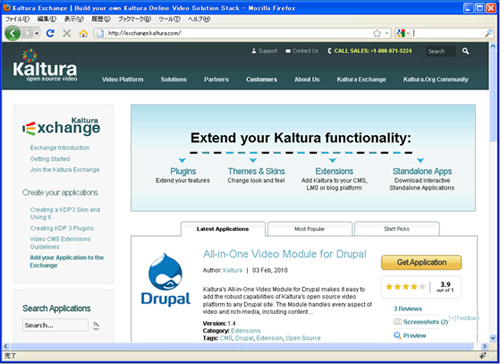Viewport: 500px width, 364px height.
Task: Switch to the Latest Applications tab
Action: (x=223, y=229)
